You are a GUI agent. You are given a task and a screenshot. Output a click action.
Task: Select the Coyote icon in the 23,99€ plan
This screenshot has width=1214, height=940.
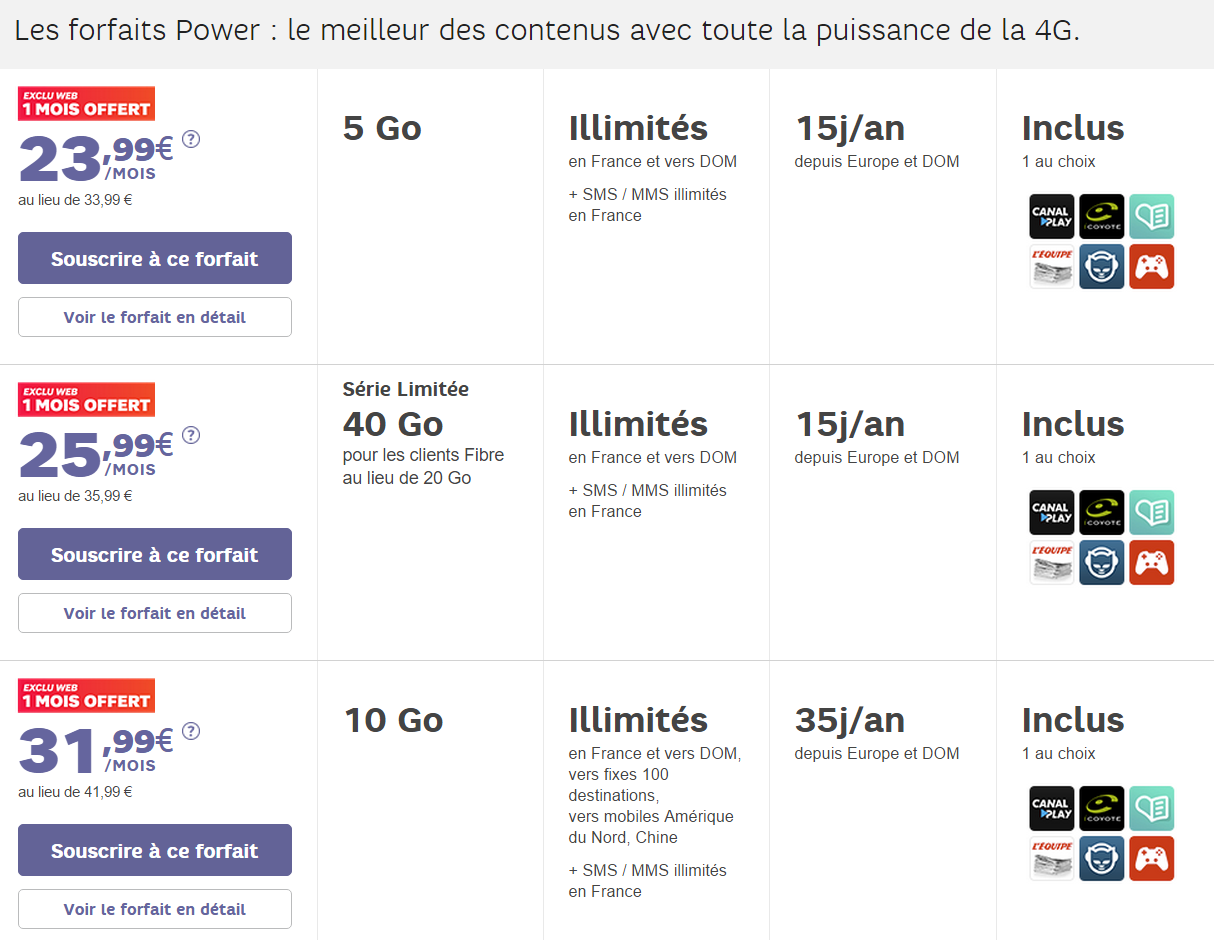(1101, 216)
